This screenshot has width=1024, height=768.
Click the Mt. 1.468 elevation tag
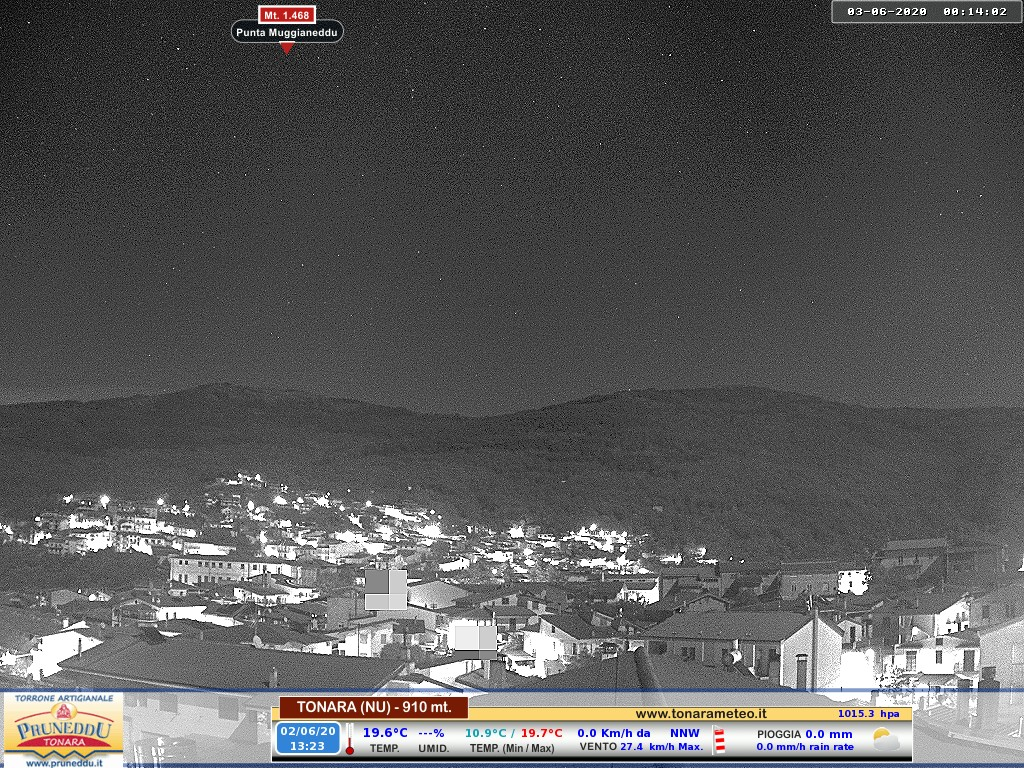[287, 15]
